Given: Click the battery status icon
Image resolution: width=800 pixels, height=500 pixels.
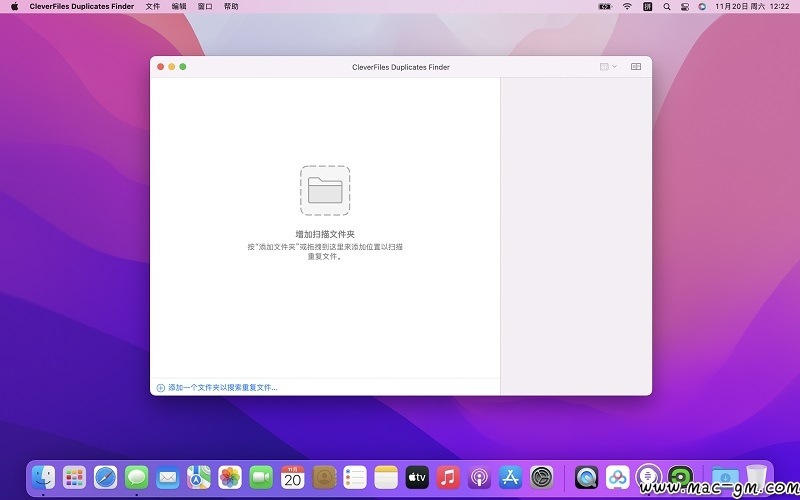Looking at the screenshot, I should pyautogui.click(x=605, y=7).
